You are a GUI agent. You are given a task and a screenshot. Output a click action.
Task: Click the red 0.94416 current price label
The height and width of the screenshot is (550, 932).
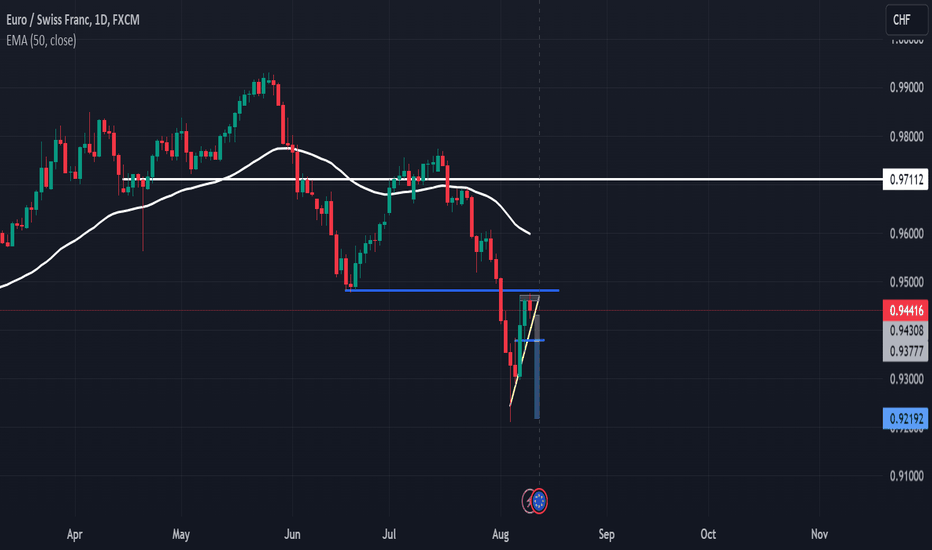tap(905, 310)
